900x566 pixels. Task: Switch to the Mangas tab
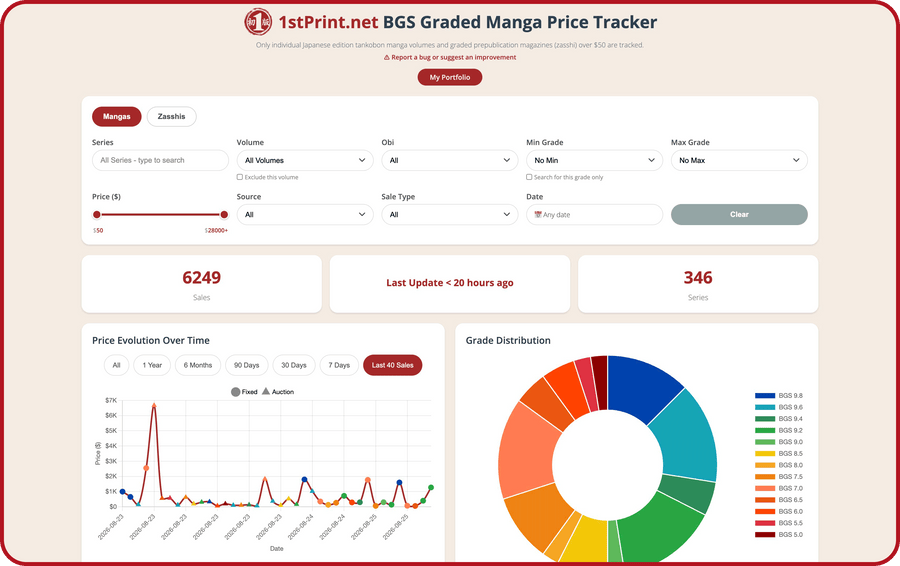tap(117, 117)
